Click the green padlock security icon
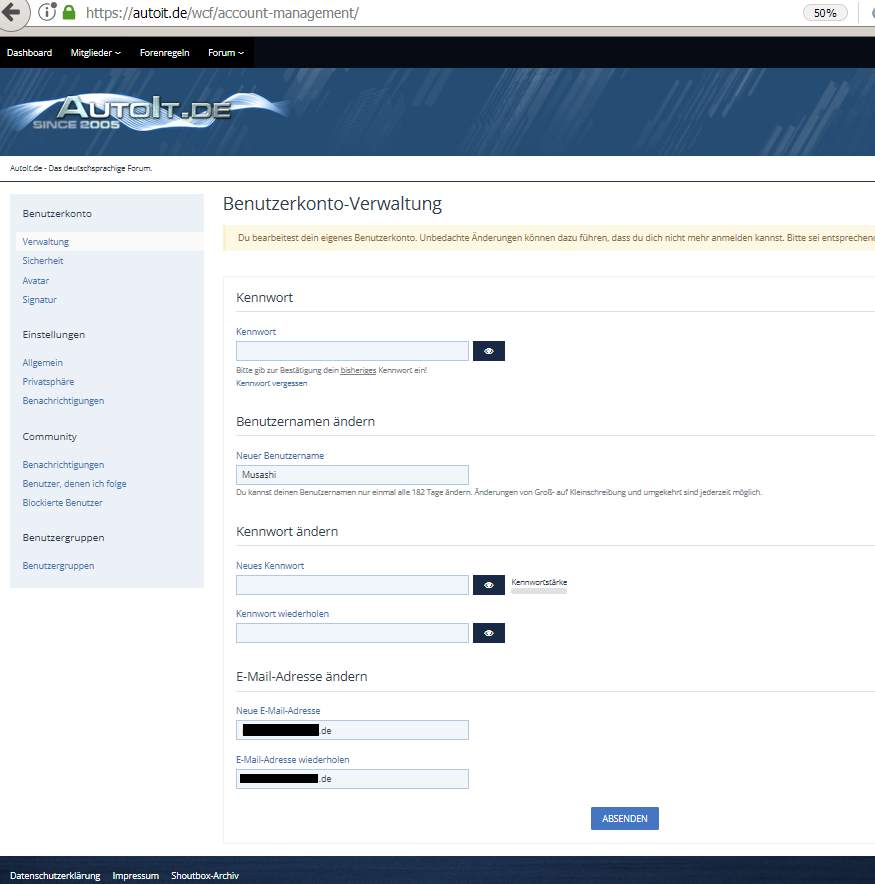This screenshot has height=884, width=875. (69, 13)
